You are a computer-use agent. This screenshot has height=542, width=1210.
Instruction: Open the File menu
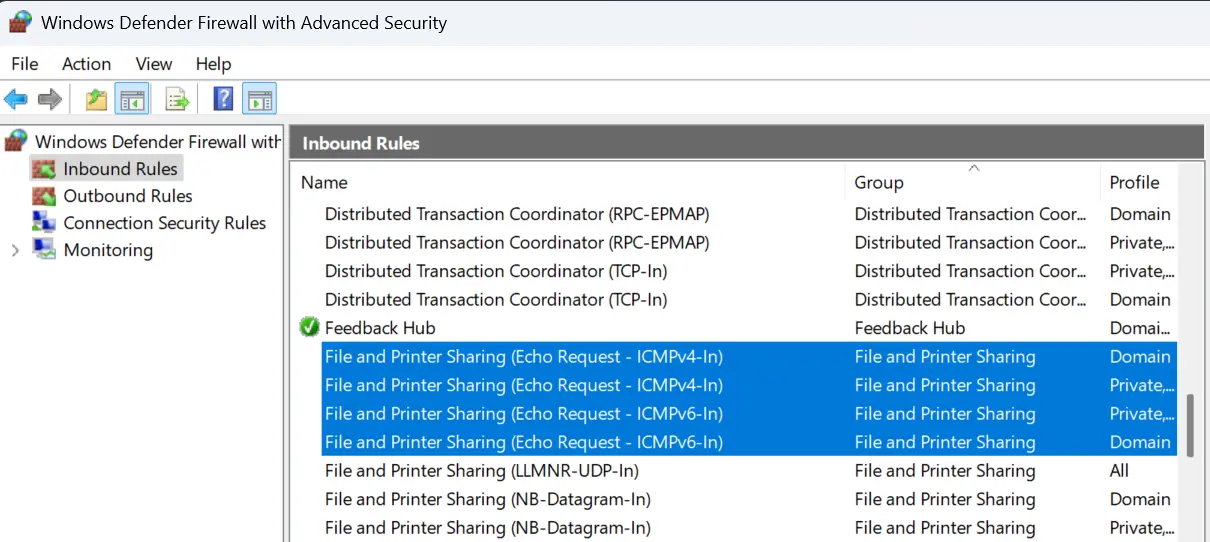coord(25,63)
